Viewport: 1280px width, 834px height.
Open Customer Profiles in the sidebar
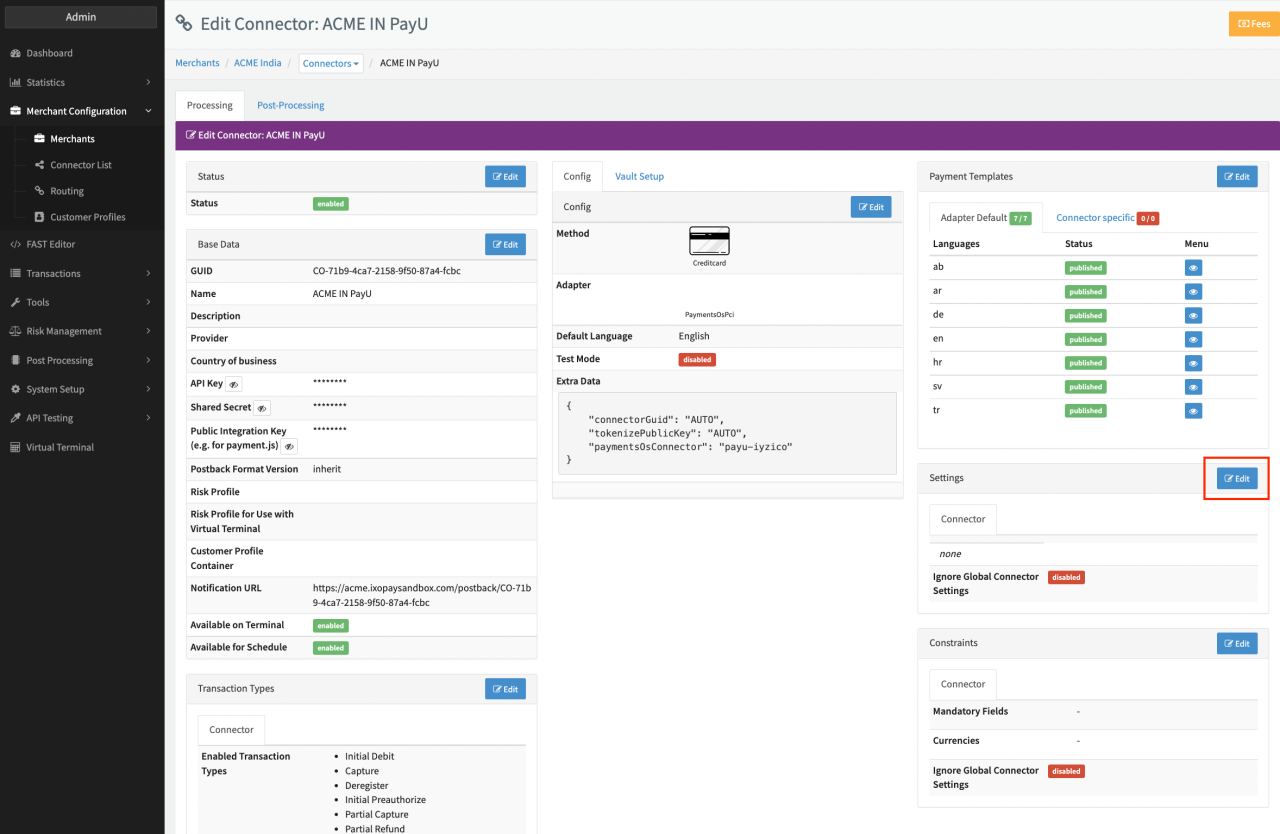click(x=87, y=217)
